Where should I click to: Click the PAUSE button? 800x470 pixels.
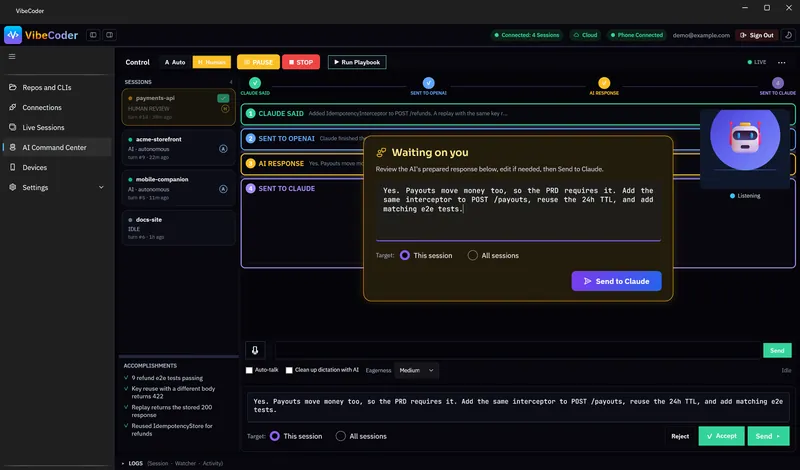[x=258, y=62]
